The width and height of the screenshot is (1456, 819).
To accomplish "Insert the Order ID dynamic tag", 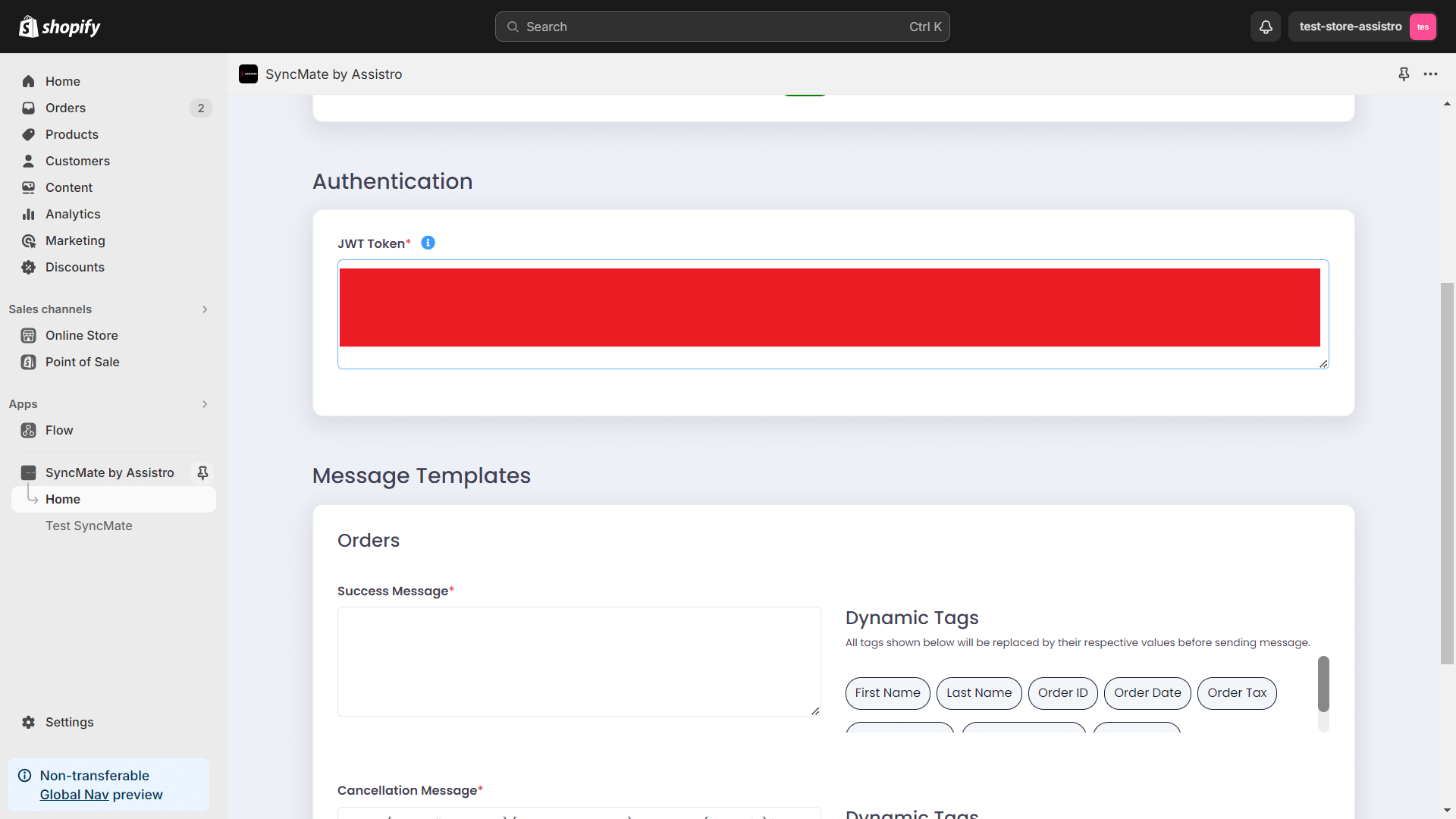I will coord(1062,693).
